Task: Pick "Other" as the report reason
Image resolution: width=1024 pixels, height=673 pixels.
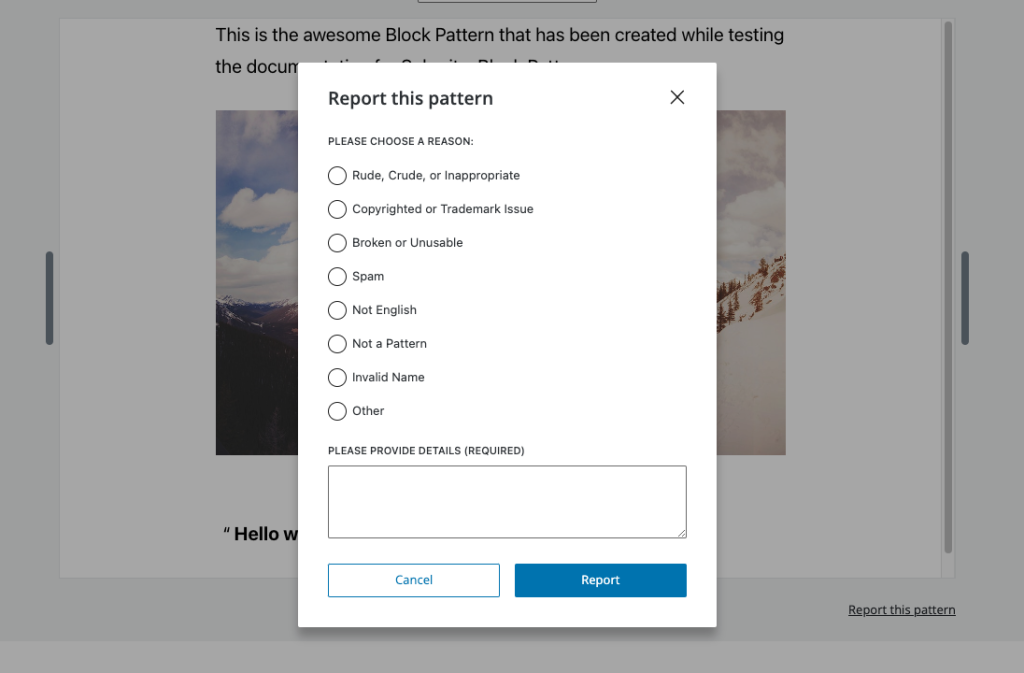Action: [337, 411]
